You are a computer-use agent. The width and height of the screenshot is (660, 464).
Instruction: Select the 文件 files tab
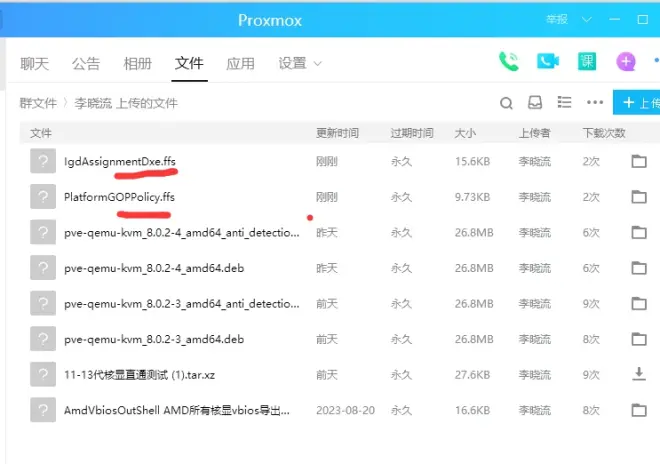pos(189,64)
